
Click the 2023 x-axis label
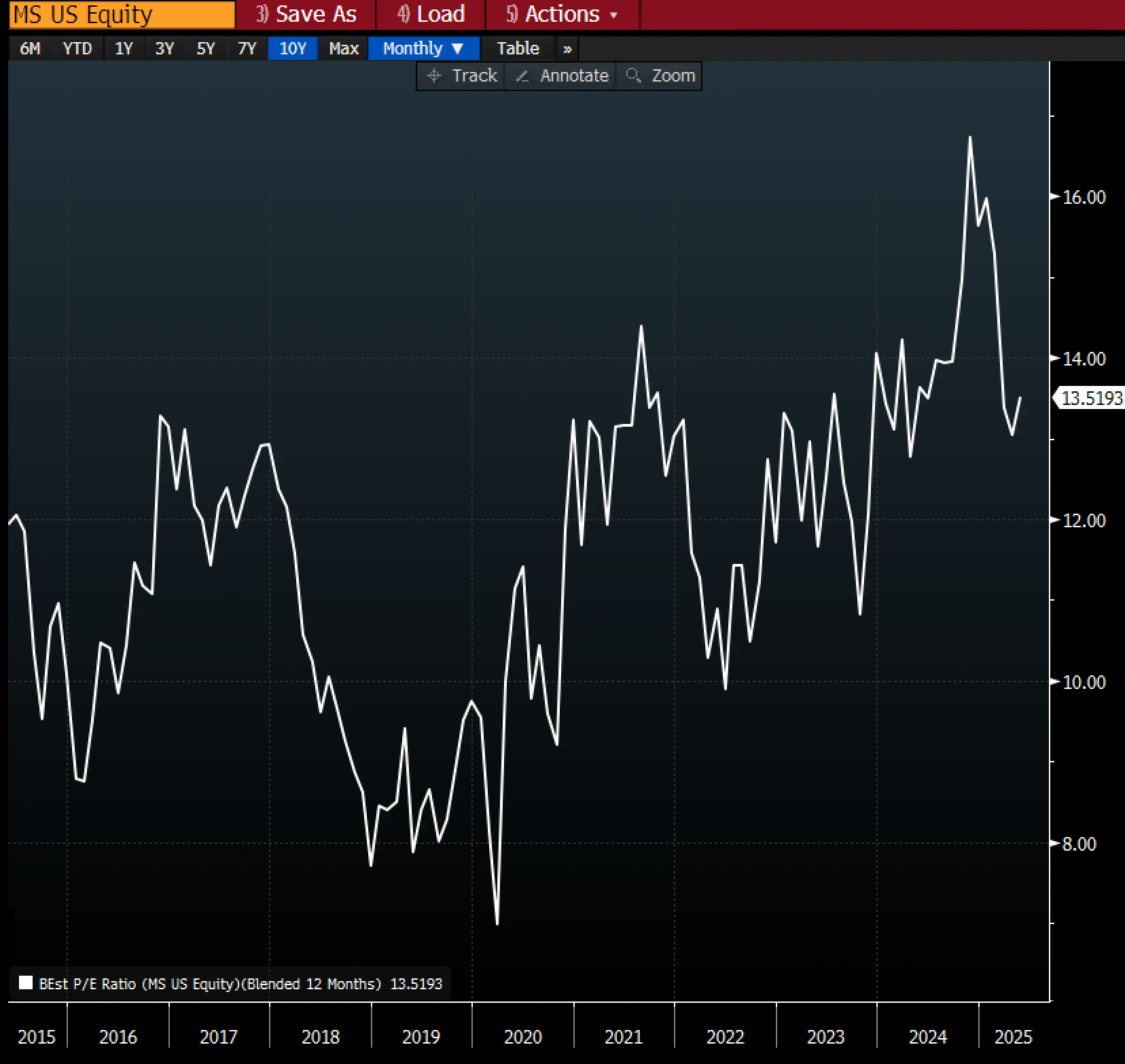(826, 1037)
